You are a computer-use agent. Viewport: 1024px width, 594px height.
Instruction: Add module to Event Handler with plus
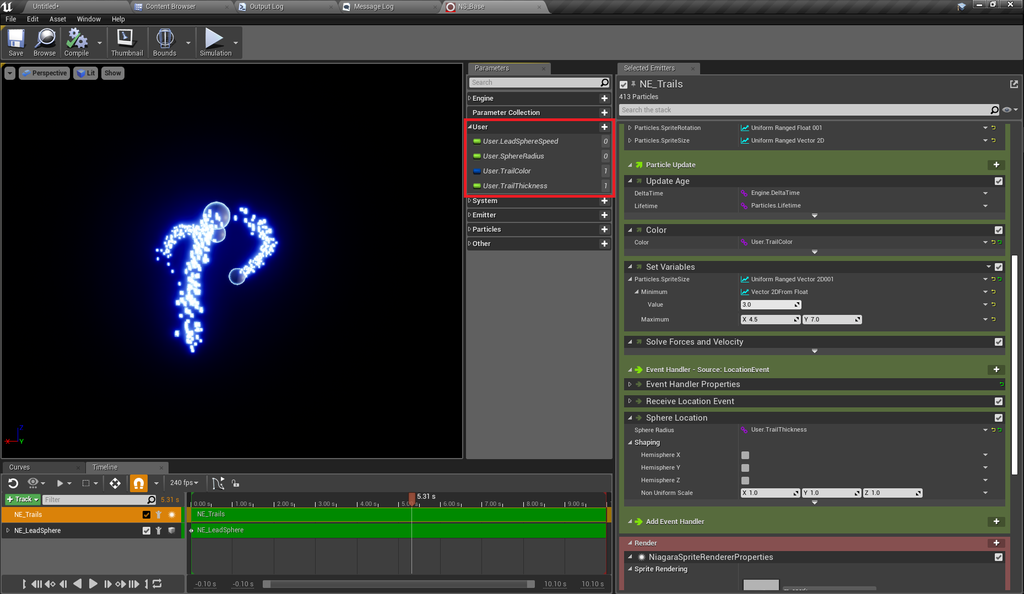[996, 369]
